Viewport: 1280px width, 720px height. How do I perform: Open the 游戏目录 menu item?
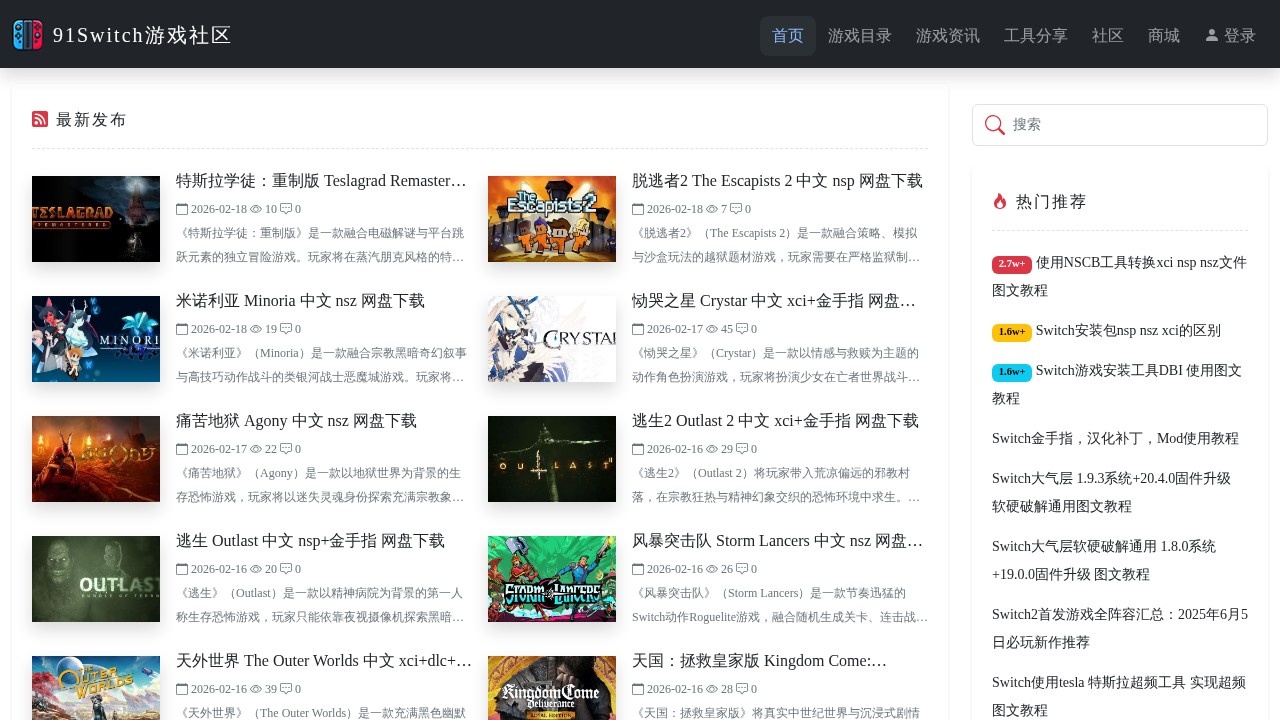coord(859,35)
